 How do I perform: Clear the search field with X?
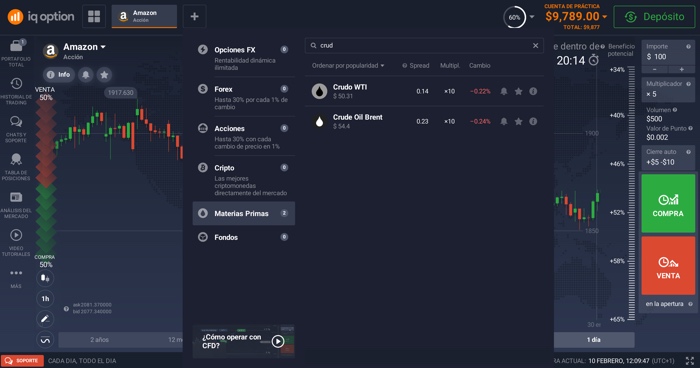point(535,46)
